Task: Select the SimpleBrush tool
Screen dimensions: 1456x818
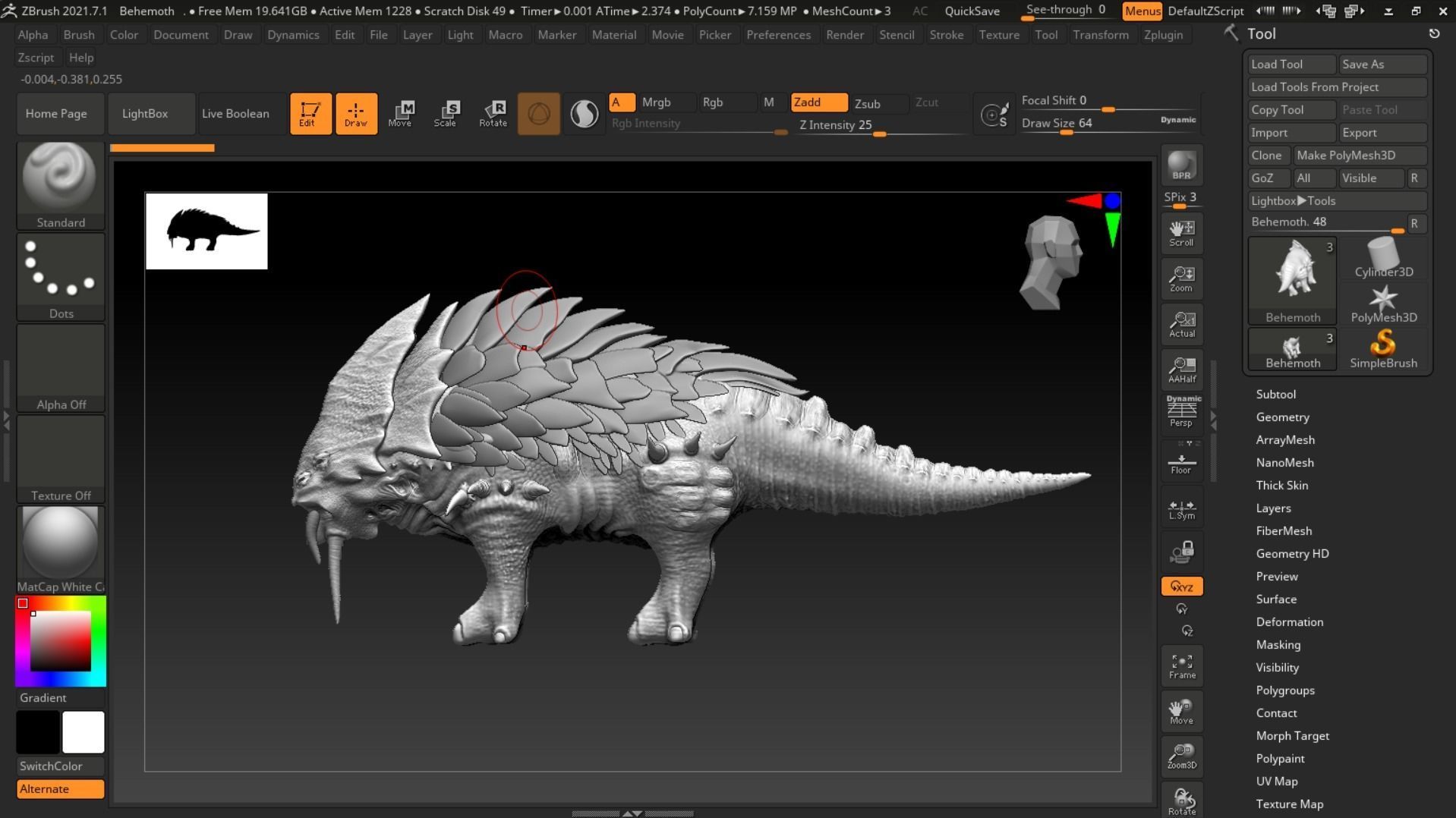Action: point(1383,349)
